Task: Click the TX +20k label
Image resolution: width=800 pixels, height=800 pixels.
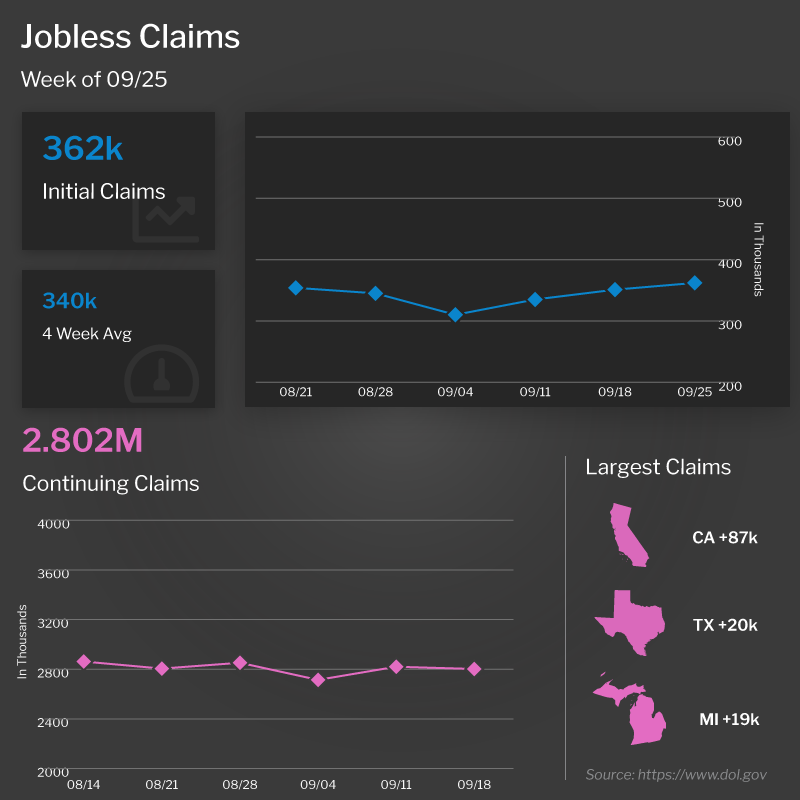Action: tap(725, 625)
